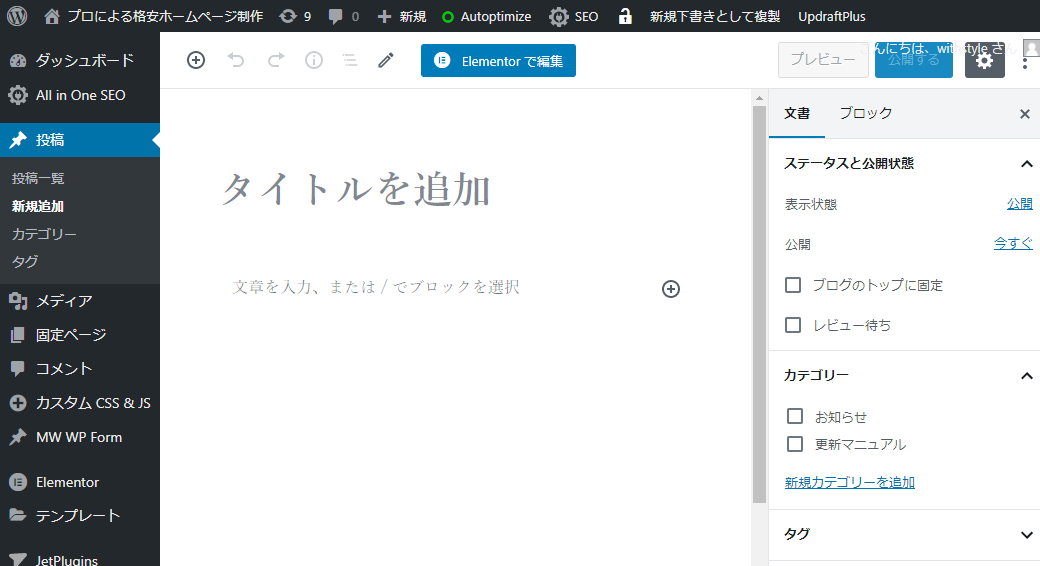Select the pencil edit tool icon
The height and width of the screenshot is (566, 1040).
385,60
